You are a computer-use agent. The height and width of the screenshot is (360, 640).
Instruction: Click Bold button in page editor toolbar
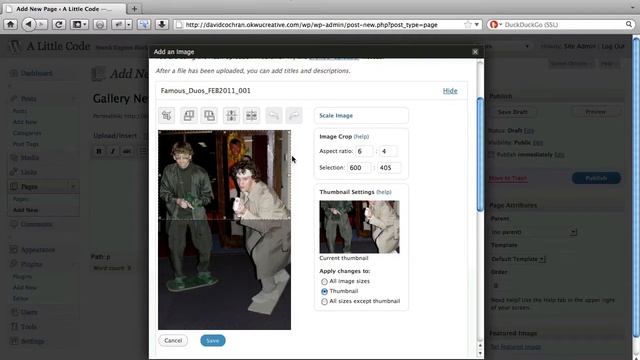tap(99, 151)
